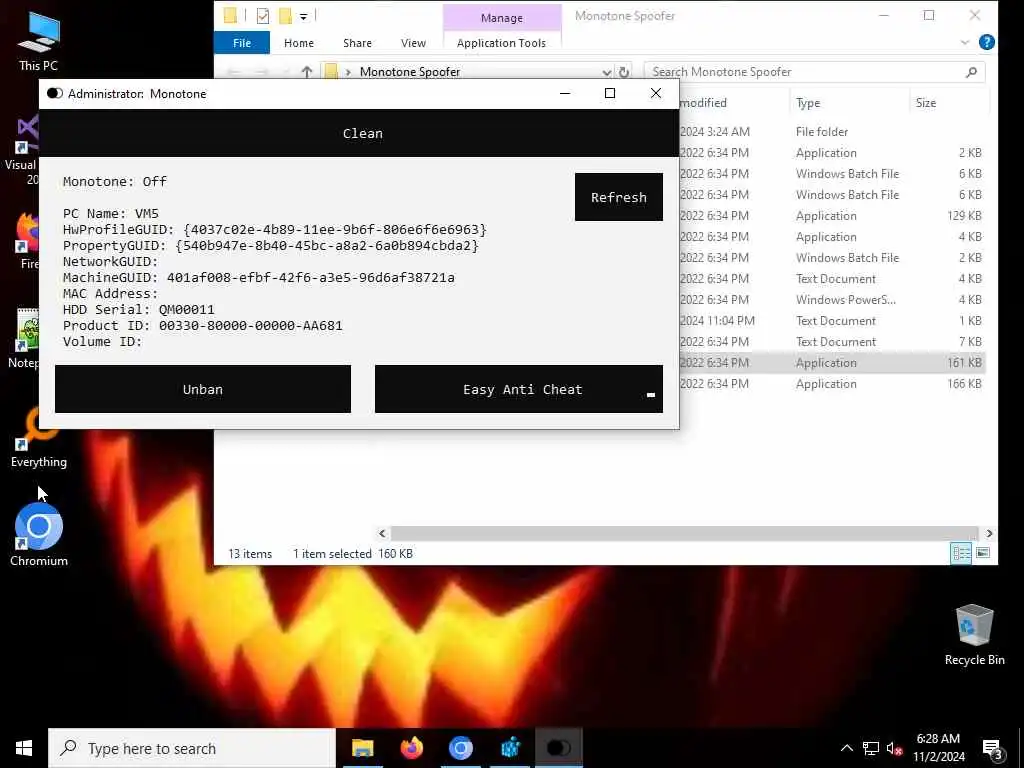
Task: Open the blue cube app in taskbar
Action: [x=510, y=748]
